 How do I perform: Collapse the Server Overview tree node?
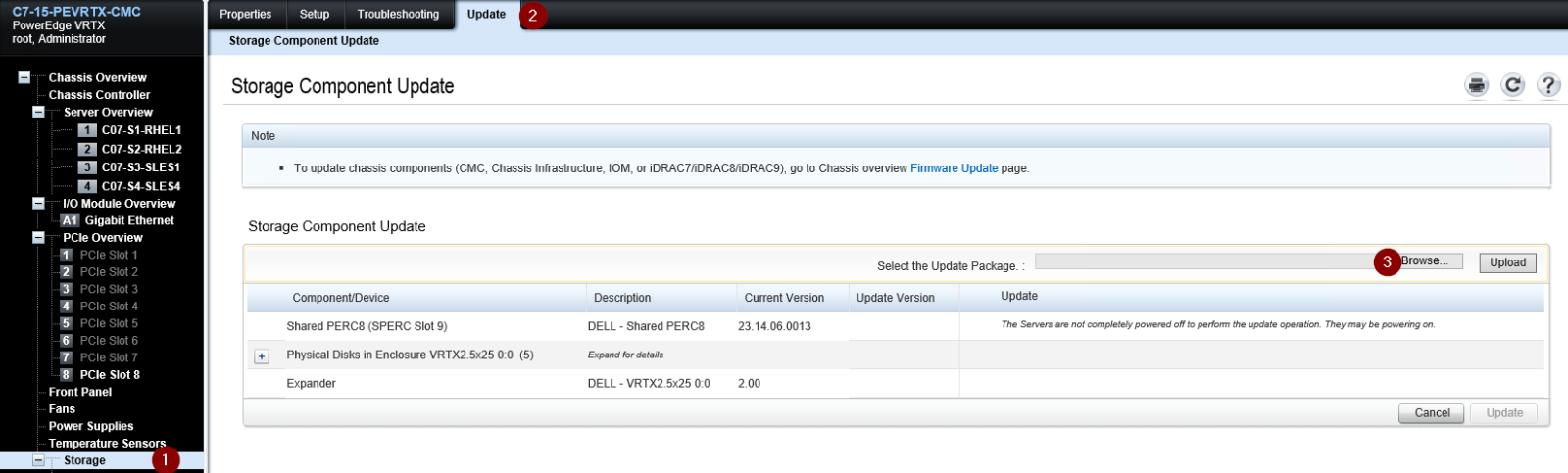click(x=38, y=112)
